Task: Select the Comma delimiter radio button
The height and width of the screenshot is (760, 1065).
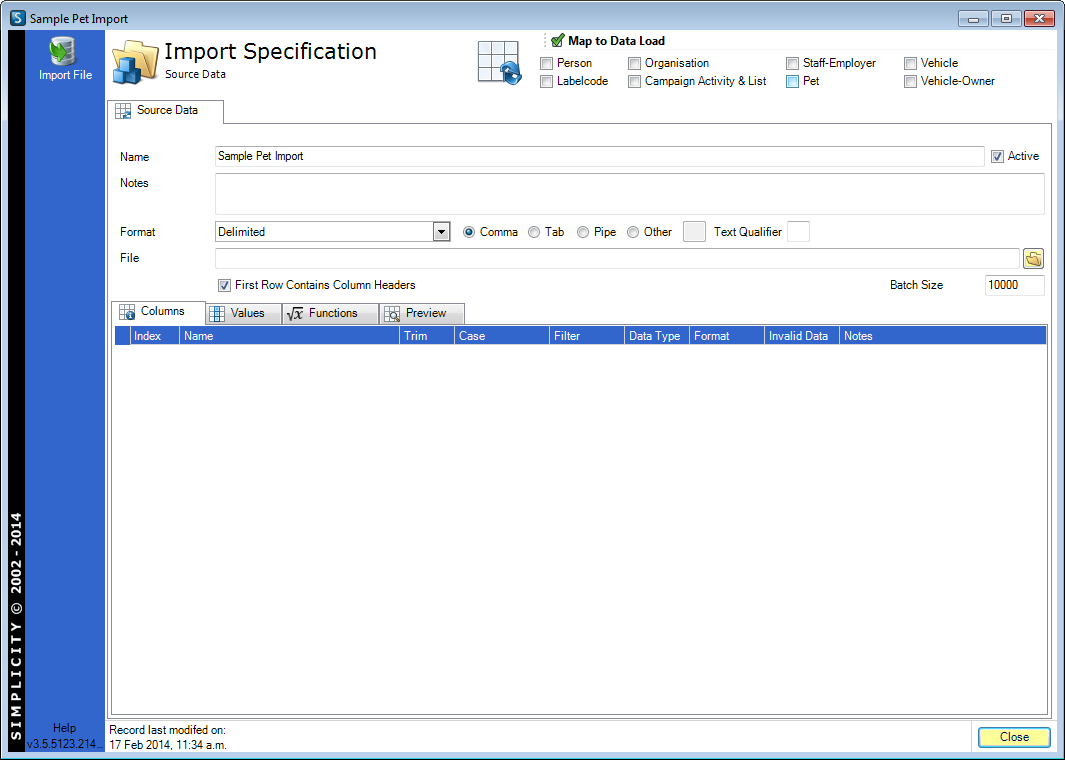Action: (469, 232)
